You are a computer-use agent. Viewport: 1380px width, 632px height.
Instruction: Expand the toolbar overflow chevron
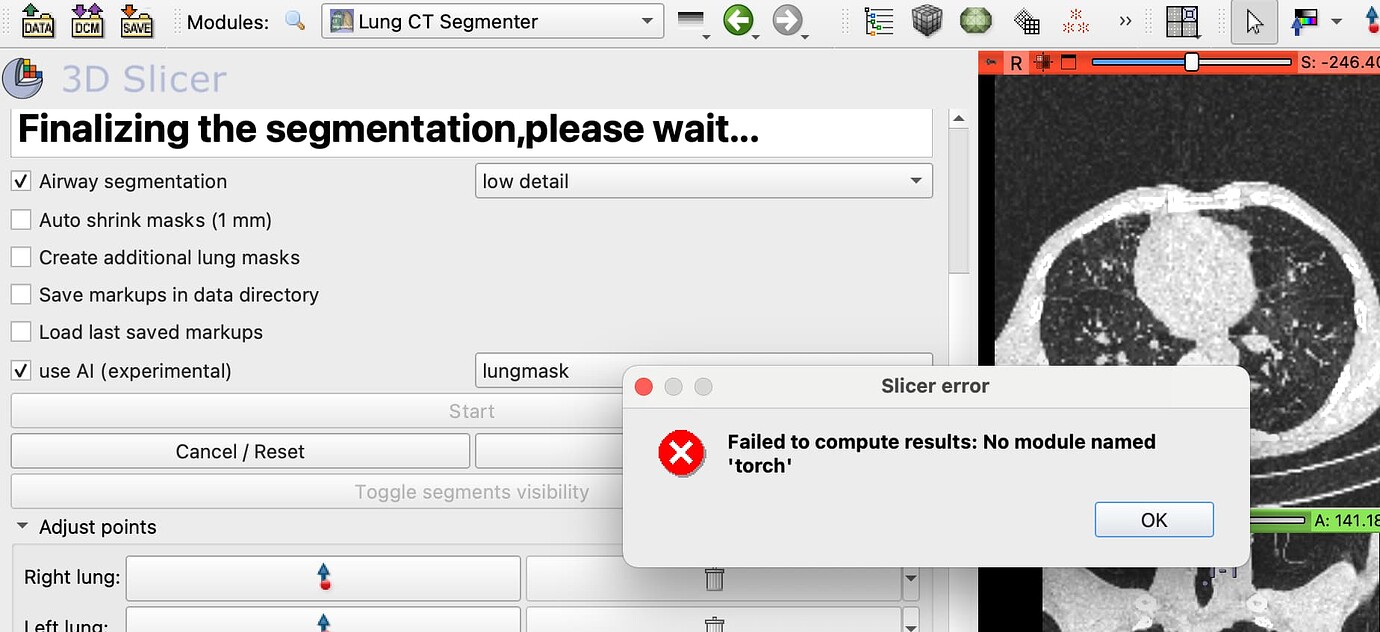click(1125, 19)
